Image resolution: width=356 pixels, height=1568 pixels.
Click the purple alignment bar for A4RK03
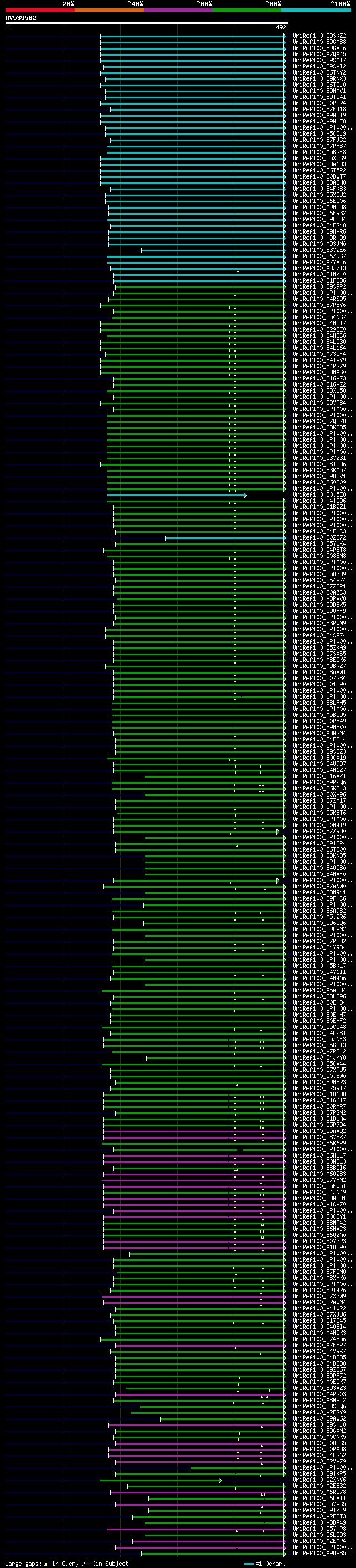tap(200, 1394)
